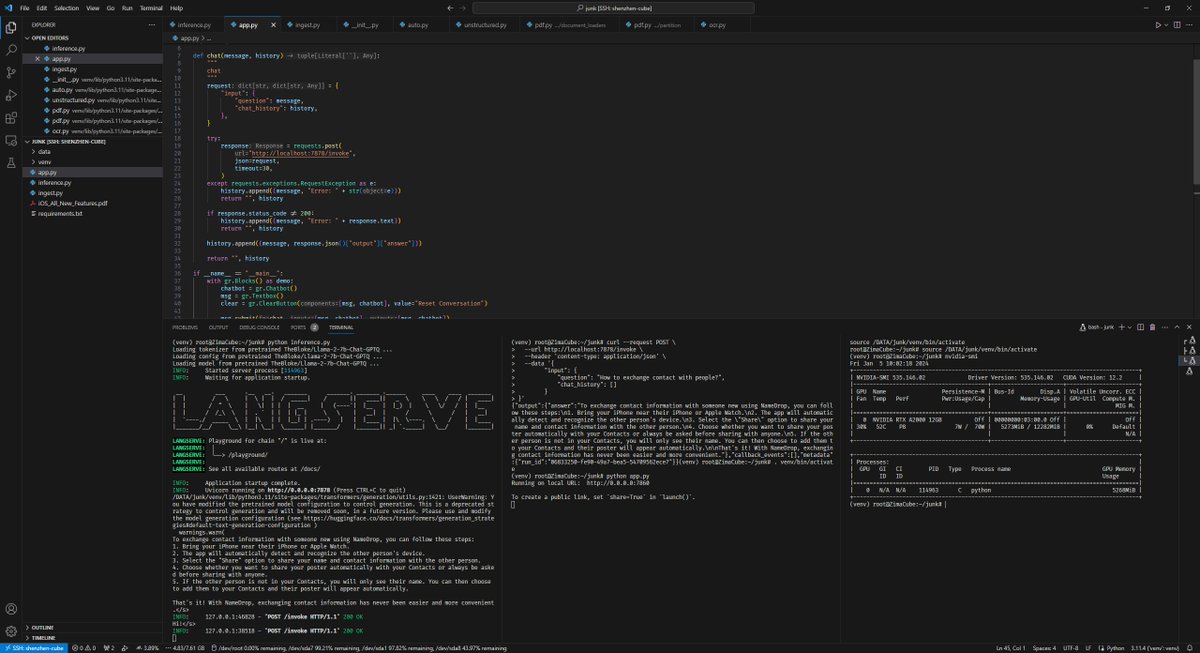Click SSH: shenzhen-cube in the status bar

(38, 647)
